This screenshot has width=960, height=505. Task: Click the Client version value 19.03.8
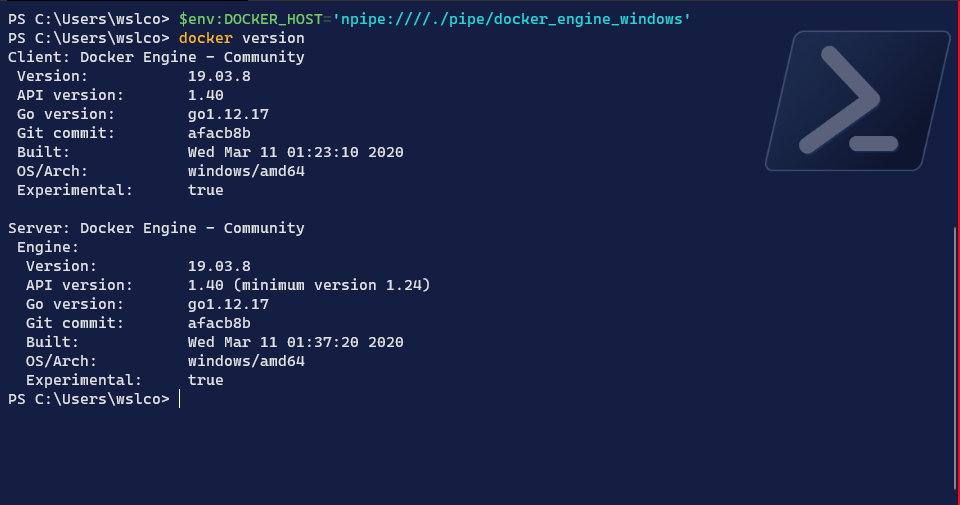219,76
